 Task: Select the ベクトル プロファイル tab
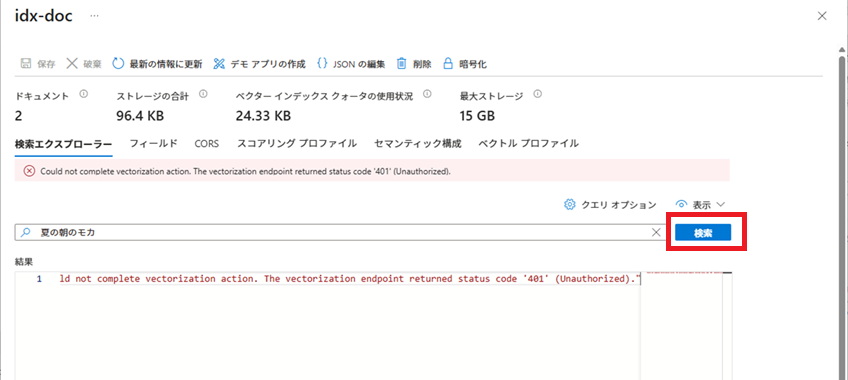tap(529, 144)
